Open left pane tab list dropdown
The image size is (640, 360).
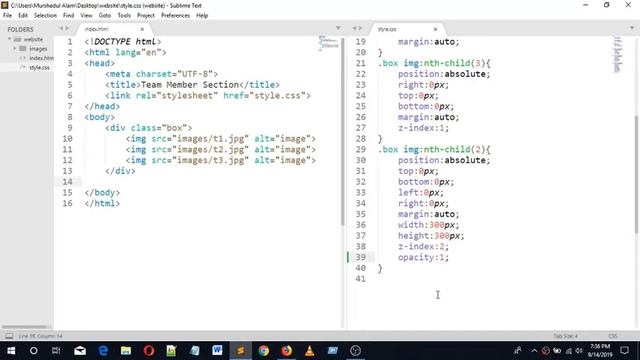coord(338,28)
